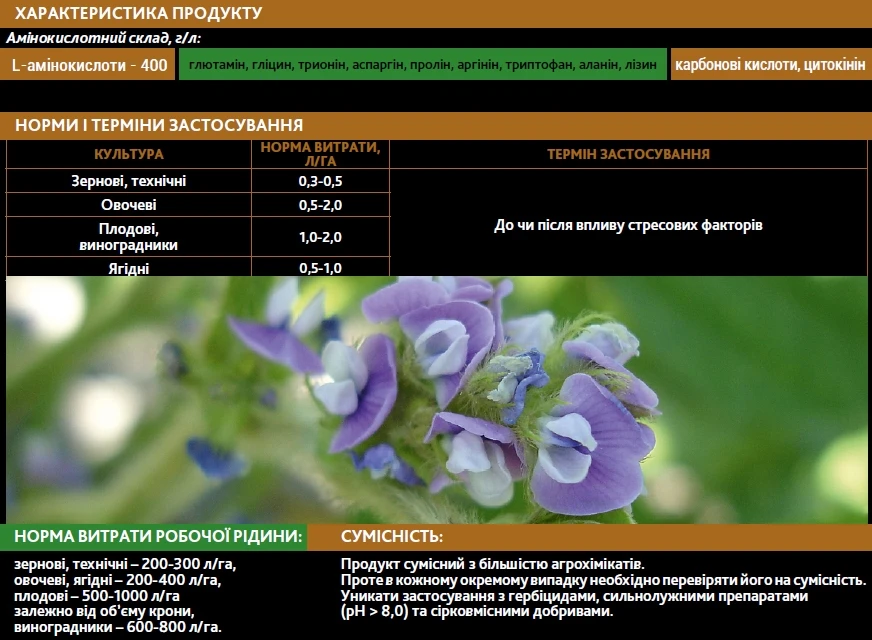The height and width of the screenshot is (640, 872).
Task: Click the green amino acids list box
Action: 422,66
